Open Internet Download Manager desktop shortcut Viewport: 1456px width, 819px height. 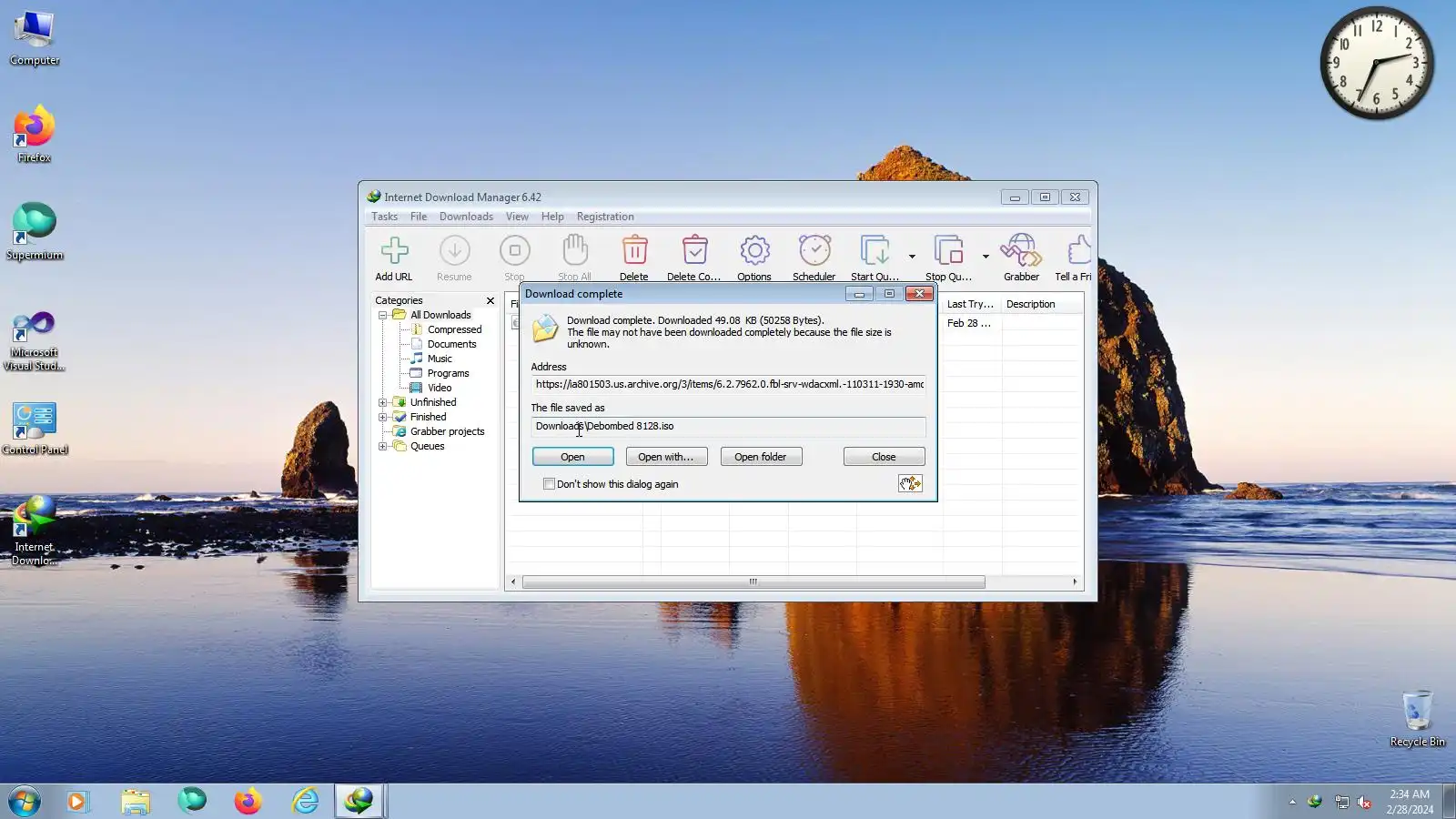point(35,531)
